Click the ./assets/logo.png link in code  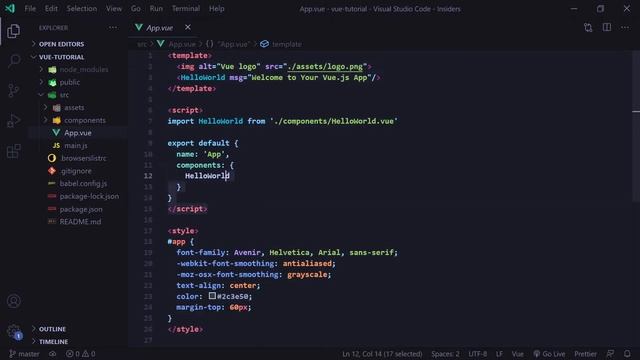[325, 67]
